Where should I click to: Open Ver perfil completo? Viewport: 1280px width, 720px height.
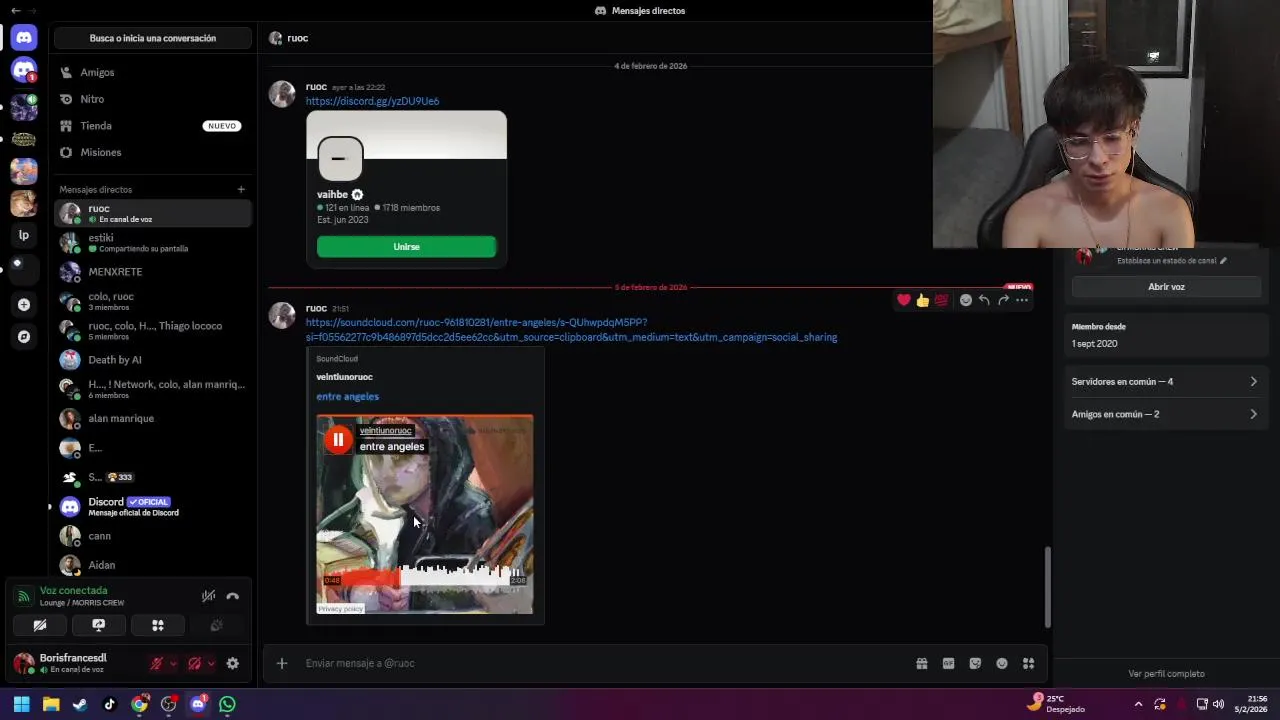pos(1166,674)
